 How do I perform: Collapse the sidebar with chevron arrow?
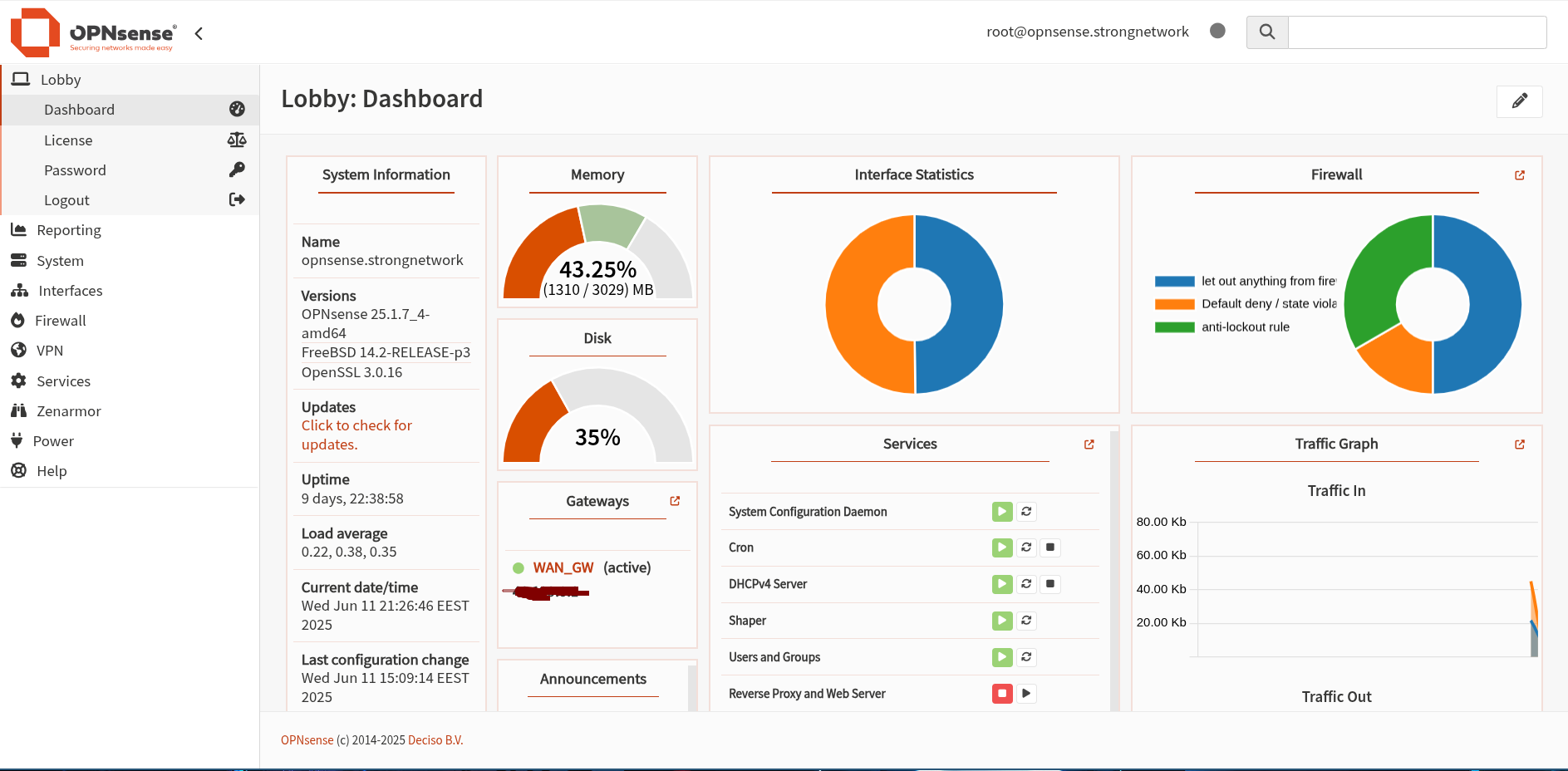click(x=199, y=33)
